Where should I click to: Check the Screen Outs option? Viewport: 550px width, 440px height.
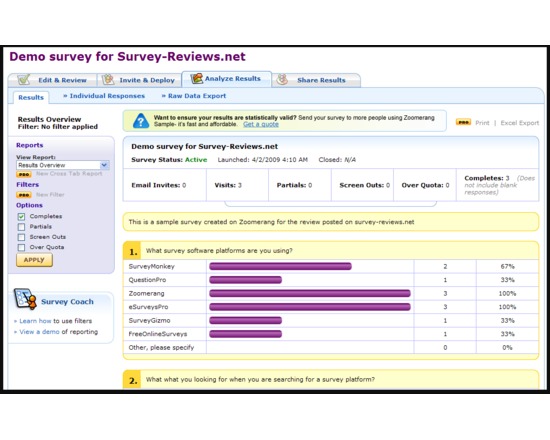tap(21, 237)
